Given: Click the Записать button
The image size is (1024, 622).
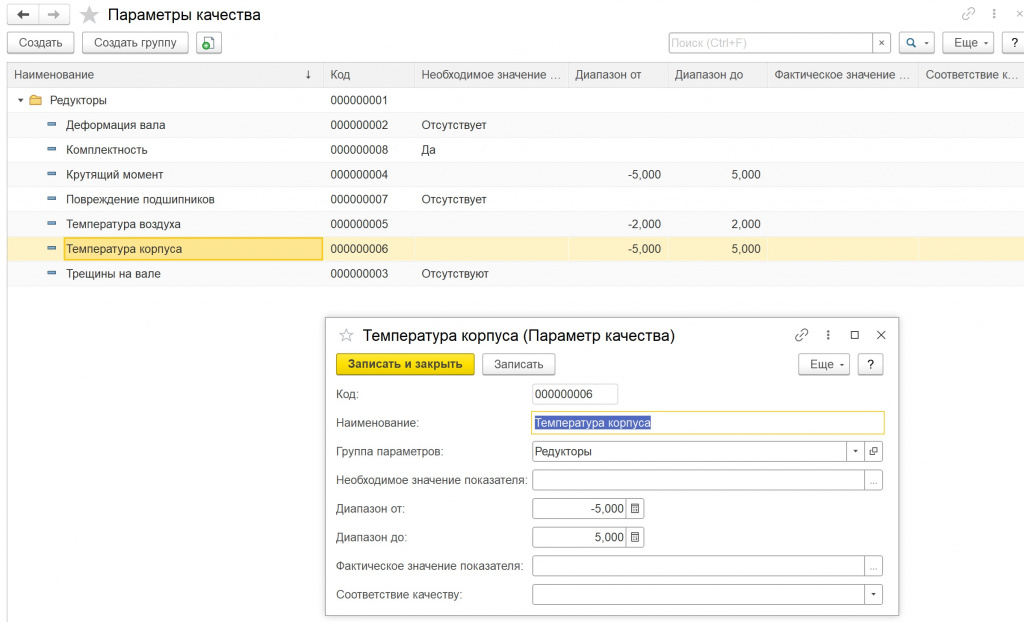Looking at the screenshot, I should (x=519, y=365).
